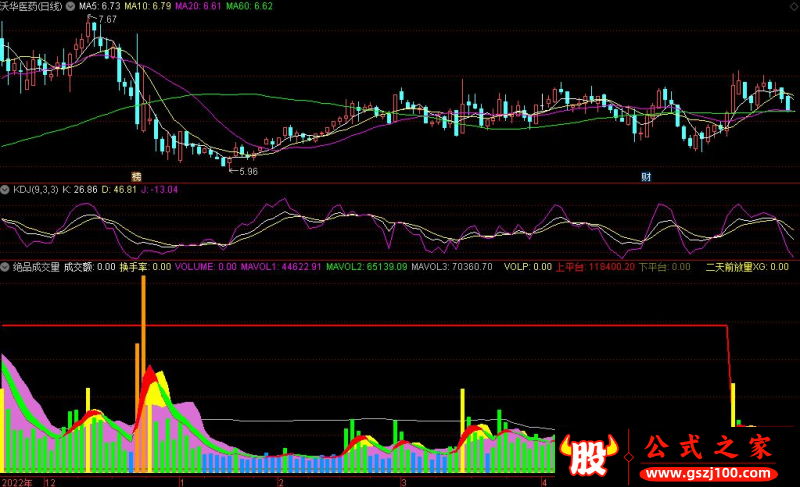Select the MA5 moving average label

pos(97,6)
